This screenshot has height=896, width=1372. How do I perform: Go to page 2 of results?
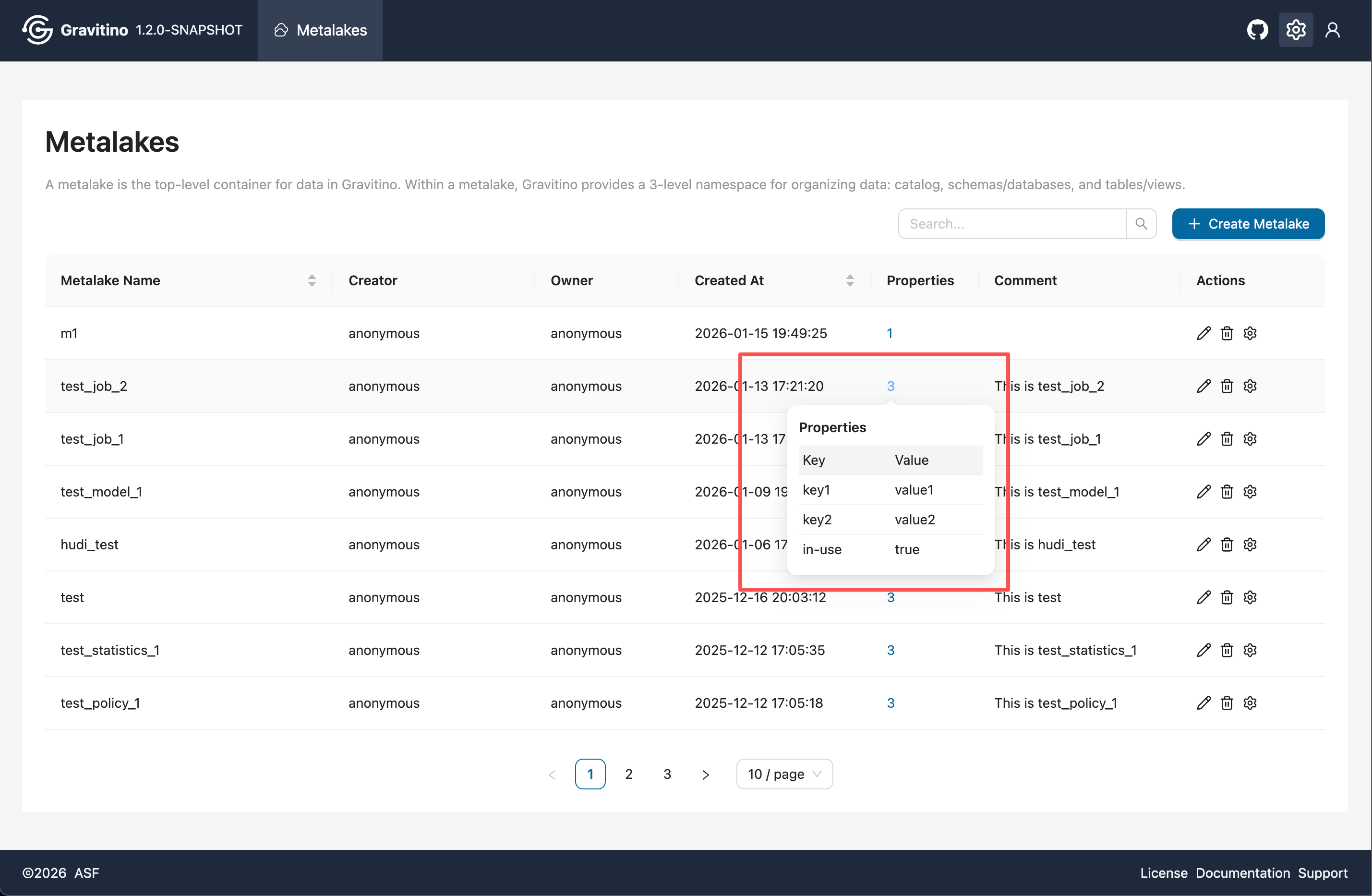[628, 774]
